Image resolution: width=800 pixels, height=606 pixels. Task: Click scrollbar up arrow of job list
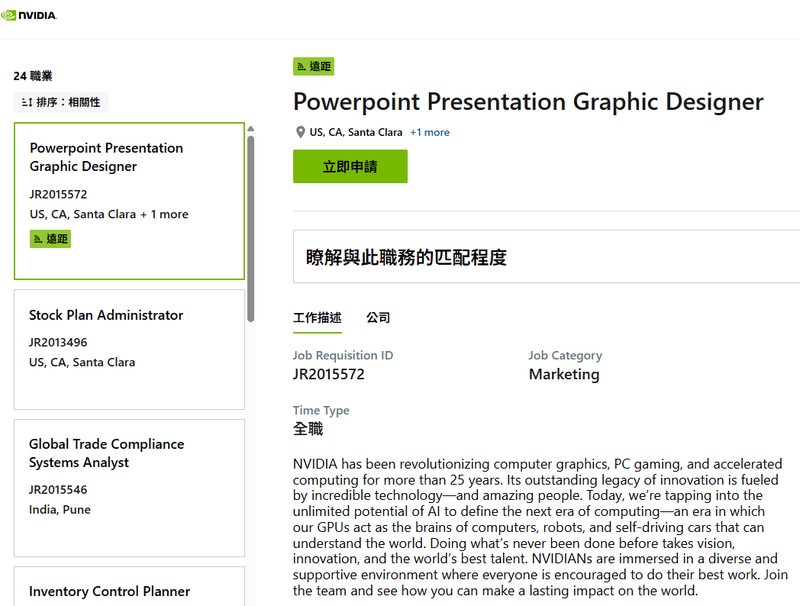coord(251,129)
